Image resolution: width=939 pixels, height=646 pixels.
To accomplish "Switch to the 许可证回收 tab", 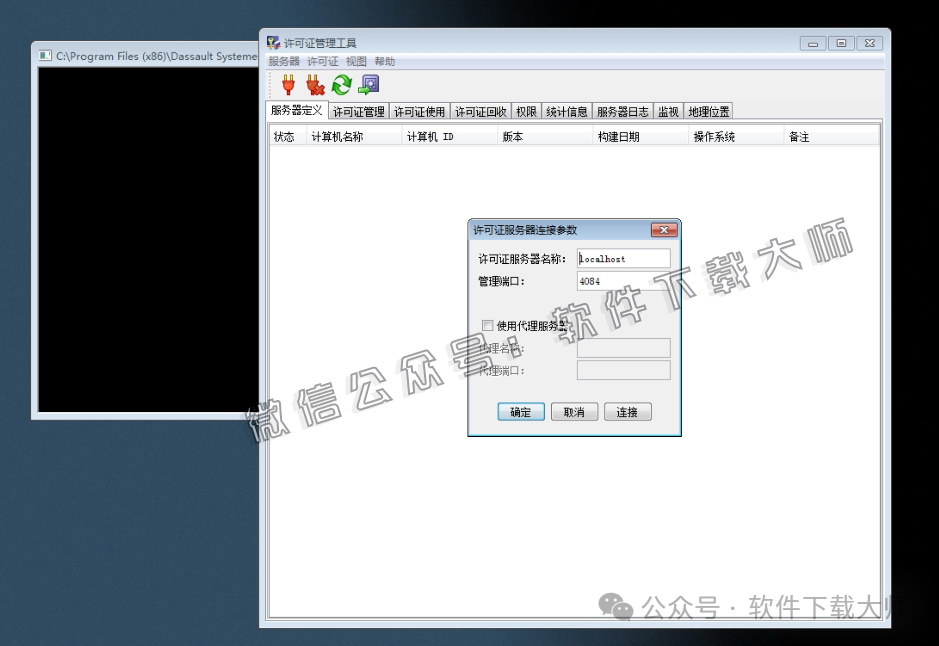I will [x=480, y=111].
